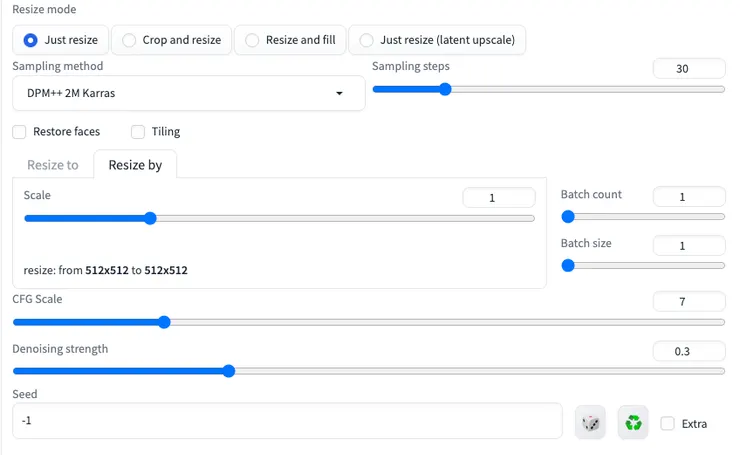Select the Just resize radio option
Screen dimensions: 740x455
click(x=31, y=40)
